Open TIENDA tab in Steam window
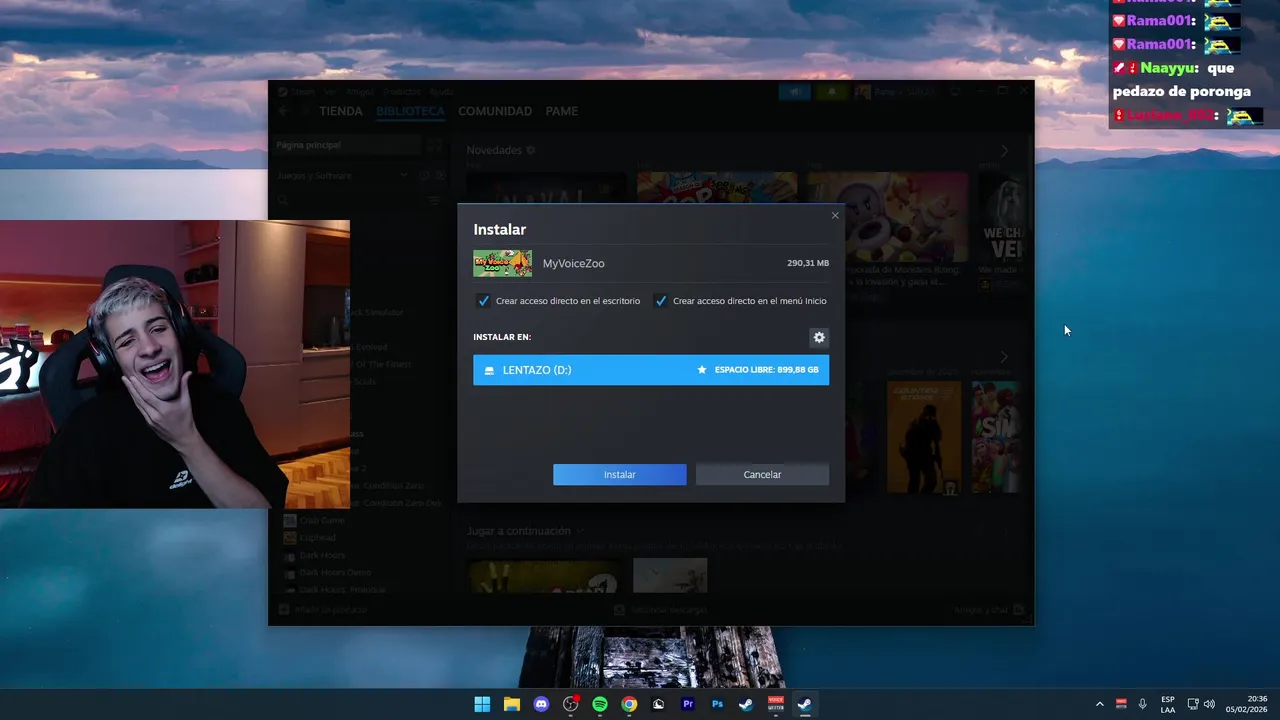The height and width of the screenshot is (720, 1280). tap(341, 111)
